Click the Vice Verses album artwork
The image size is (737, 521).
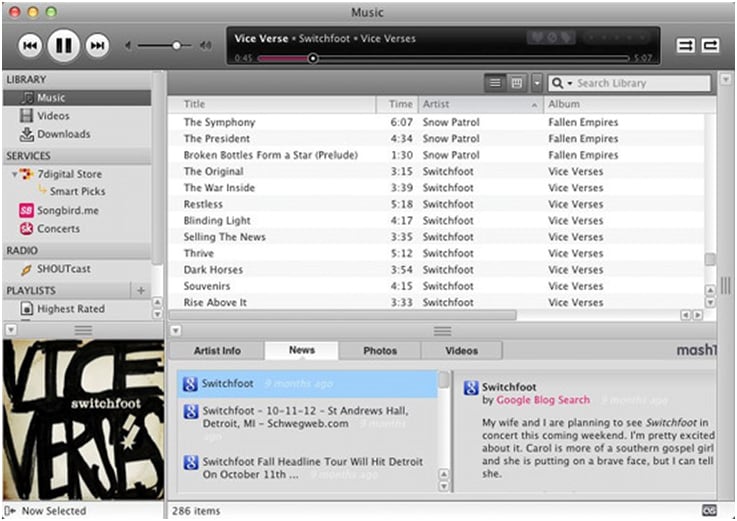tap(84, 420)
